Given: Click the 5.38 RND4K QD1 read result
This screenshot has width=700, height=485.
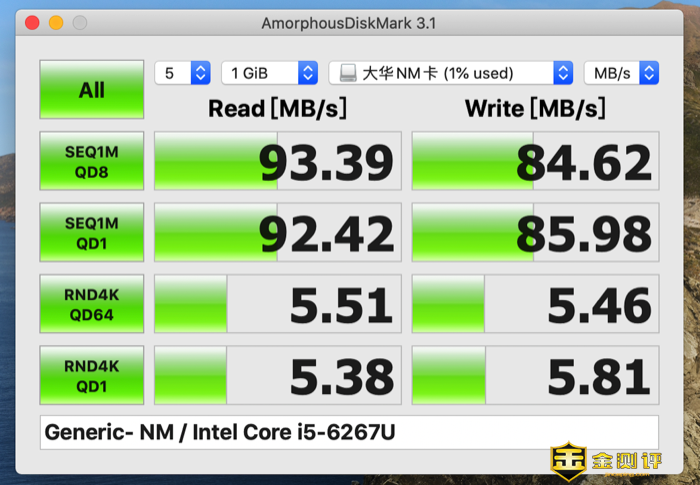Looking at the screenshot, I should click(x=278, y=375).
